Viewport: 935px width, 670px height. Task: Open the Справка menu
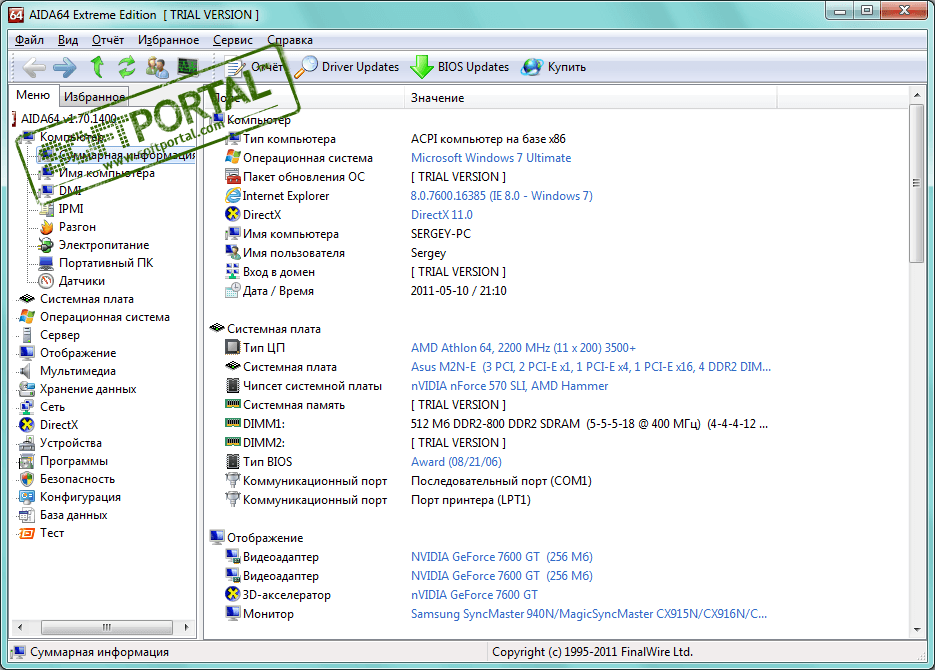(x=290, y=40)
